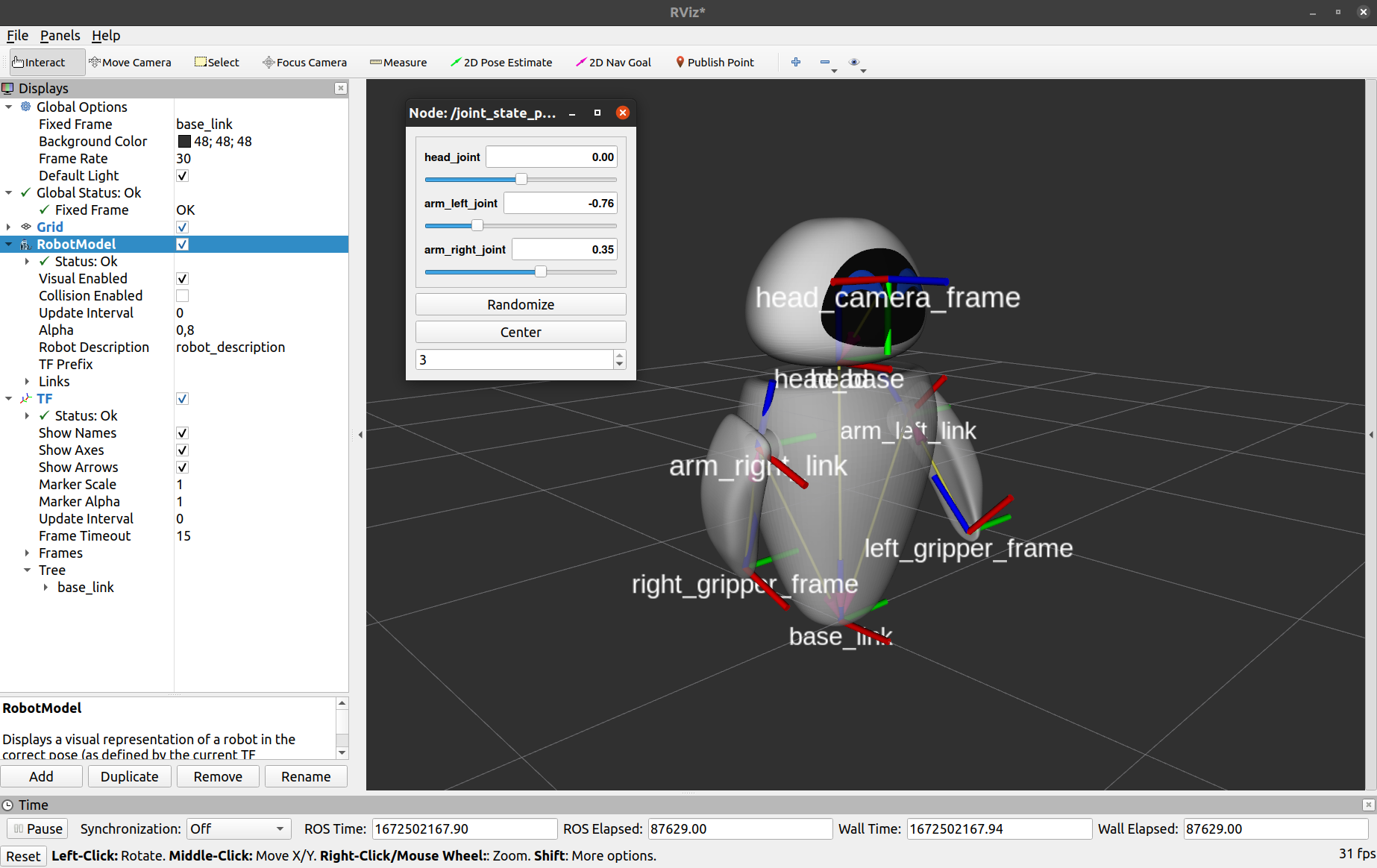Expand the Links item
Image resolution: width=1377 pixels, height=868 pixels.
(28, 381)
